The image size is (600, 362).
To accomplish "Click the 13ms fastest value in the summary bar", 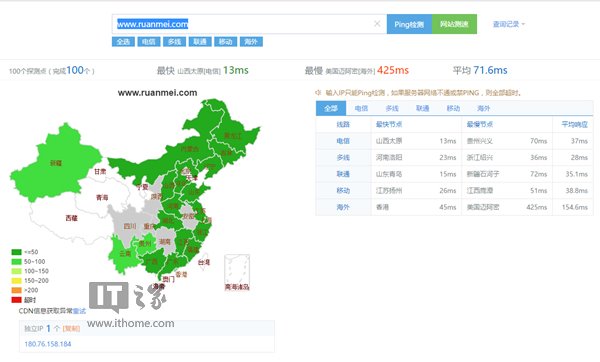I will (236, 70).
